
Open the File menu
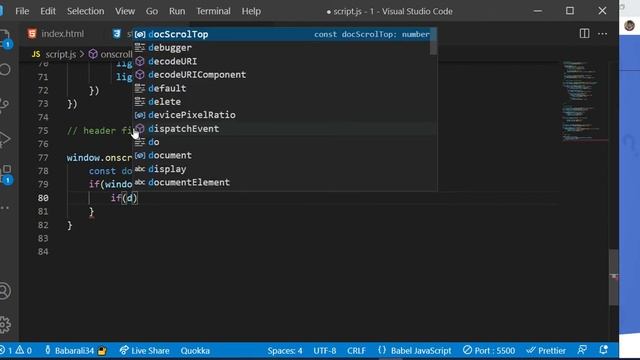coord(22,11)
